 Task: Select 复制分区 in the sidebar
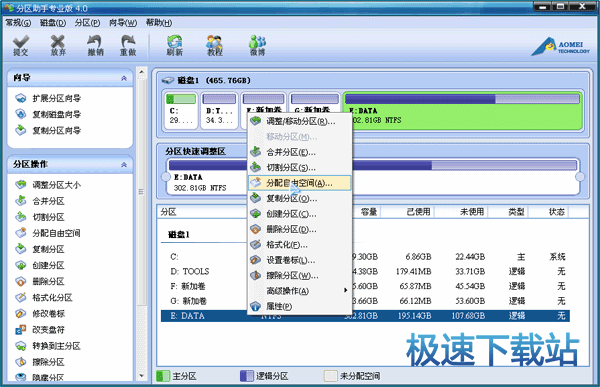coord(40,249)
